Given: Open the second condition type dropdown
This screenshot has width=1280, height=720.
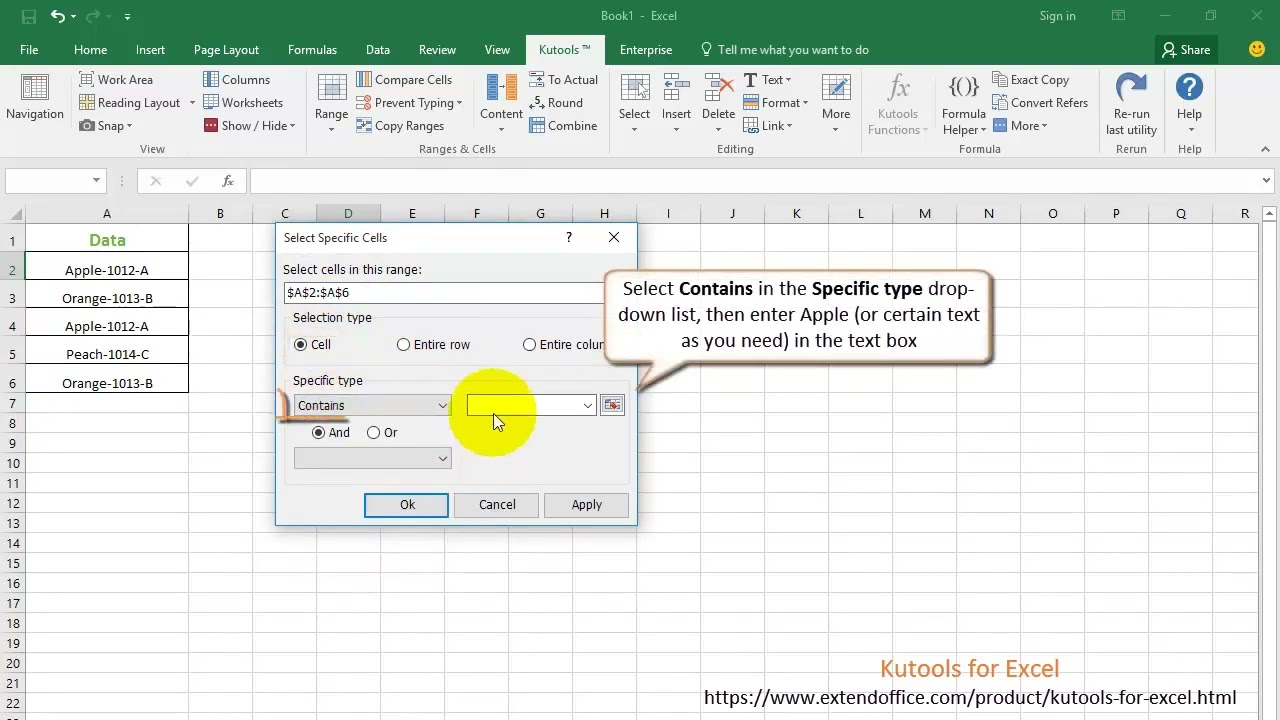Looking at the screenshot, I should [x=372, y=458].
